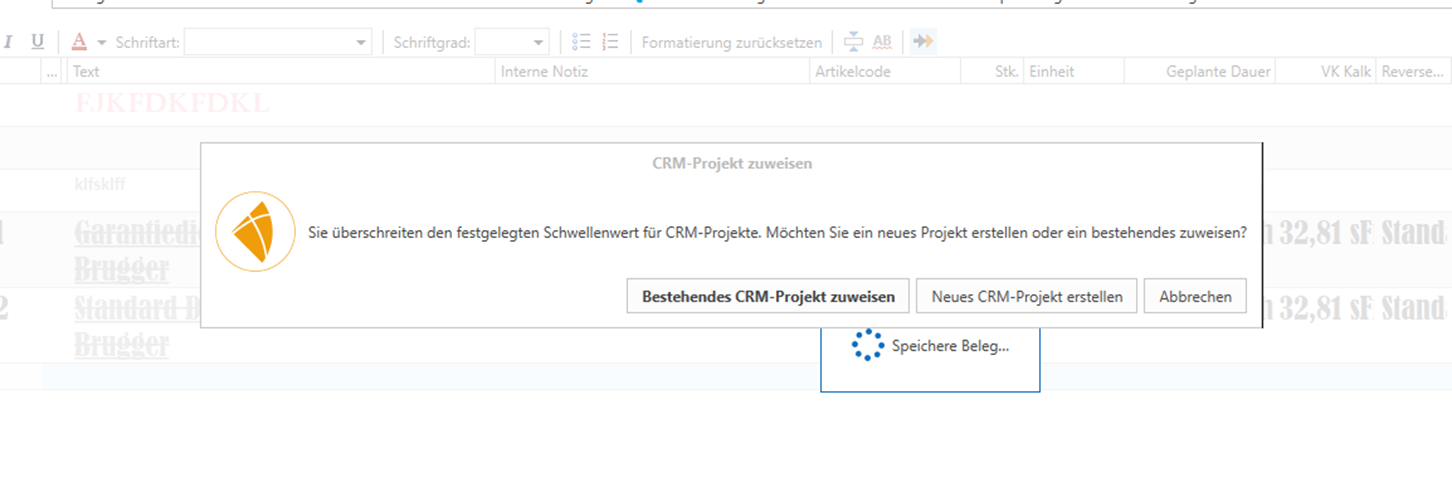1452x497 pixels.
Task: Expand the Schriftgrad size dropdown
Action: click(x=539, y=43)
